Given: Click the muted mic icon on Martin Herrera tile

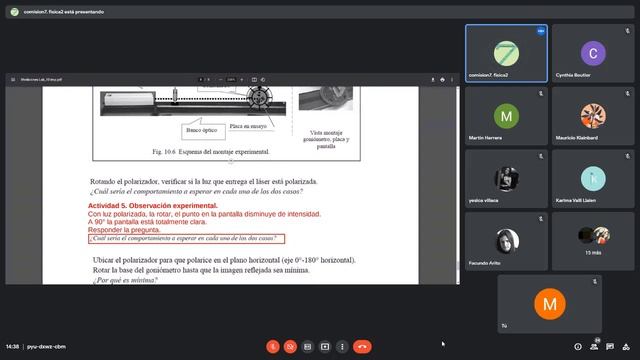Looking at the screenshot, I should [x=540, y=93].
